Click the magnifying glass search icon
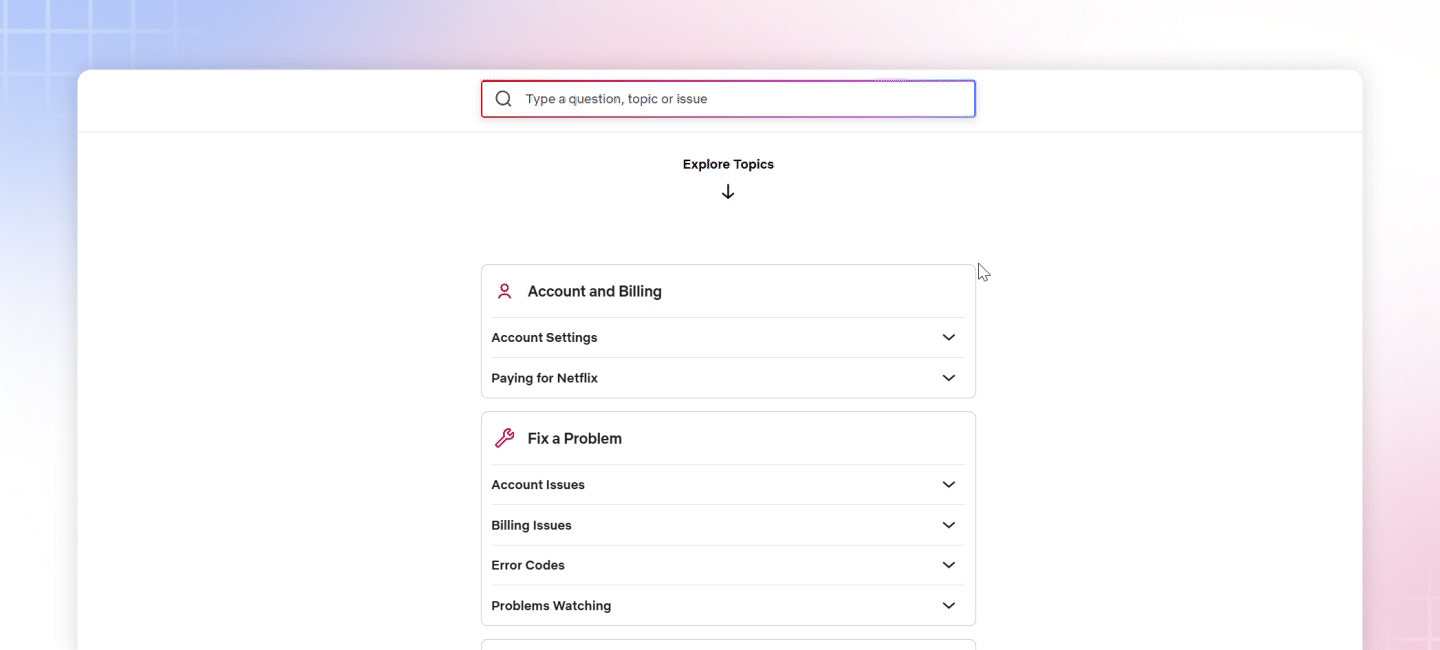Screen dimensions: 1440x650 pyautogui.click(x=503, y=98)
